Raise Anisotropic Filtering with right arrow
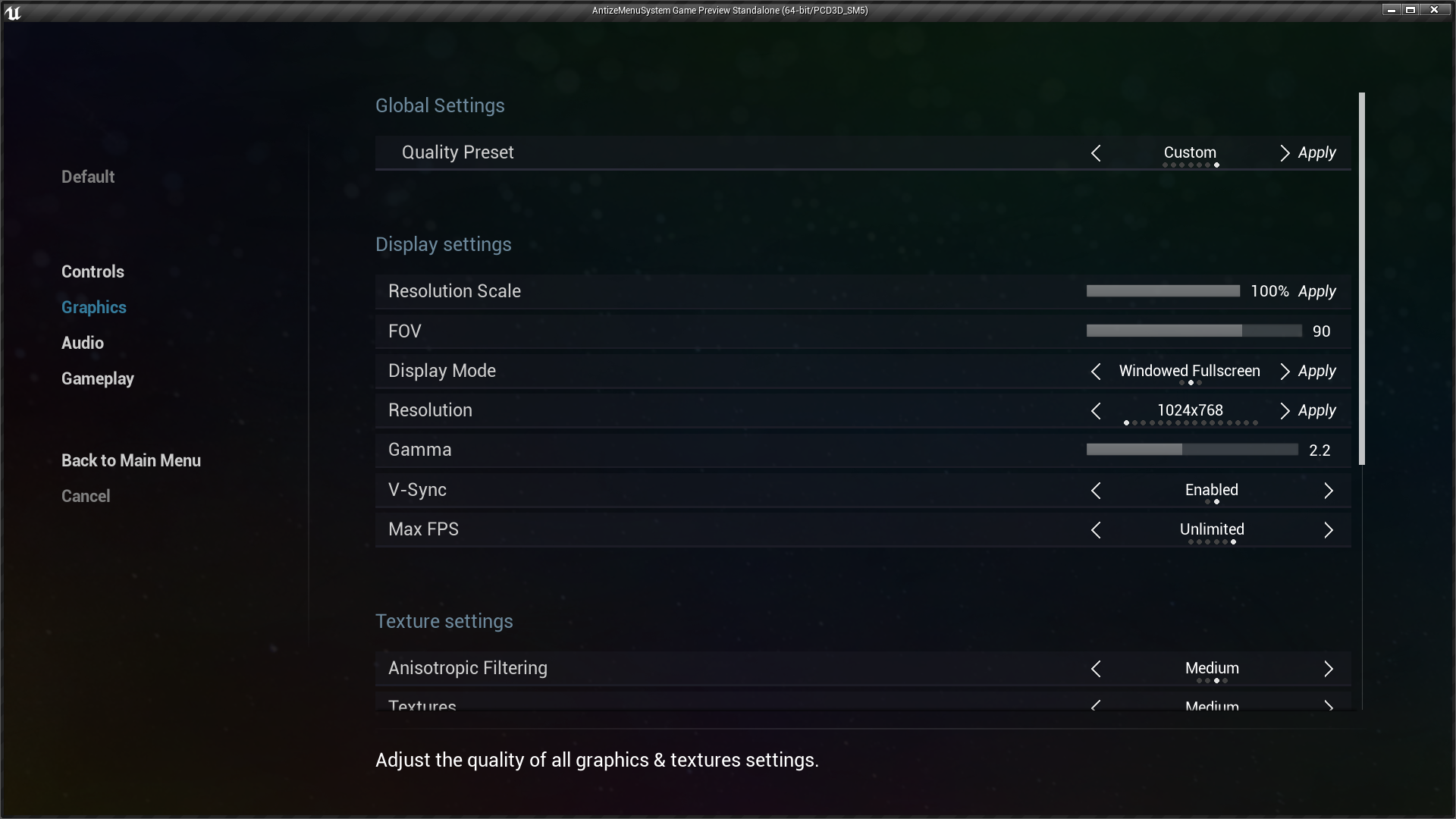This screenshot has width=1456, height=819. click(1328, 669)
